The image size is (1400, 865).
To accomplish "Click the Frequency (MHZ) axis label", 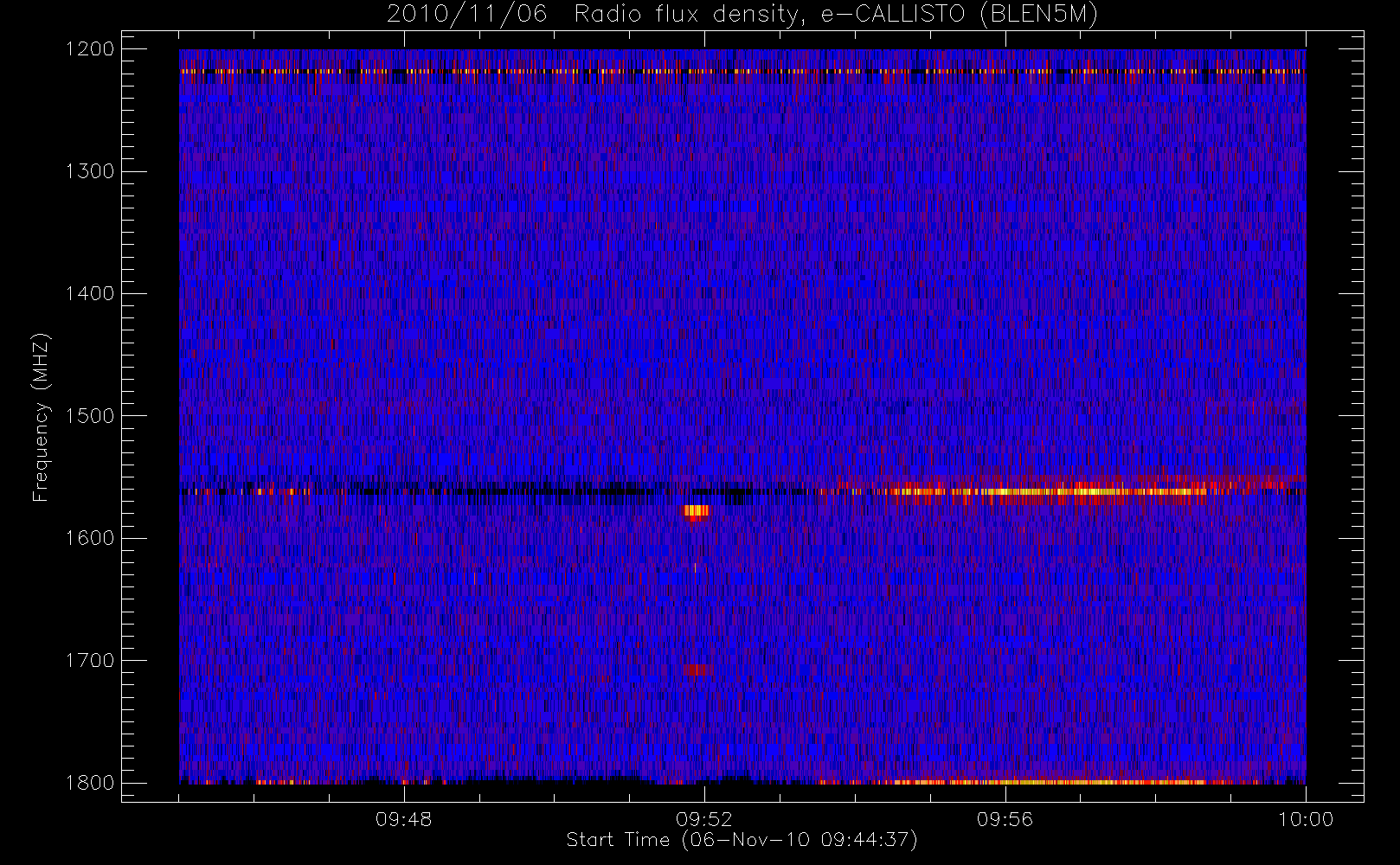I will (x=41, y=417).
